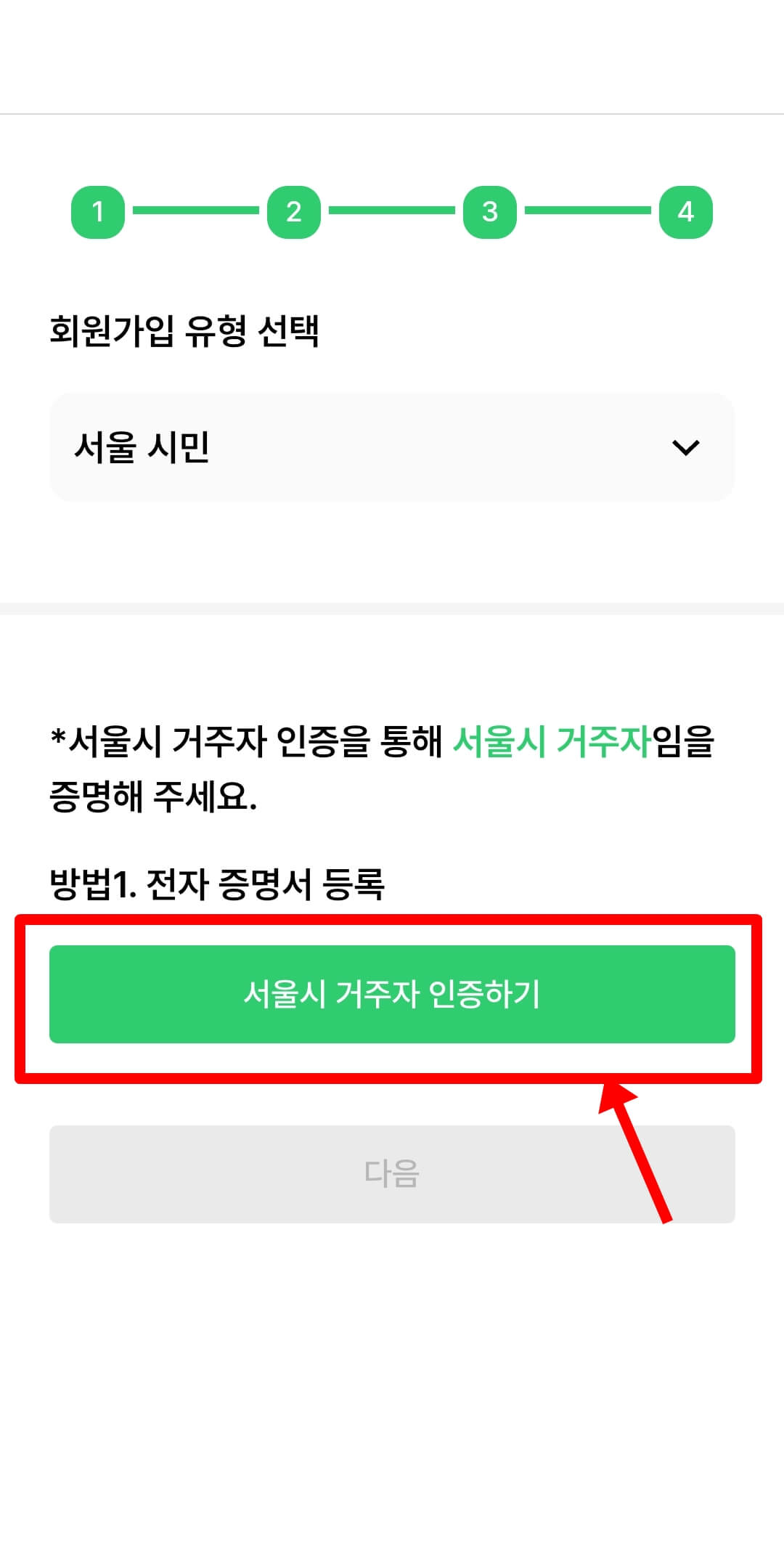The width and height of the screenshot is (784, 1561).
Task: Tap the step 1 progress badge
Action: (x=98, y=211)
